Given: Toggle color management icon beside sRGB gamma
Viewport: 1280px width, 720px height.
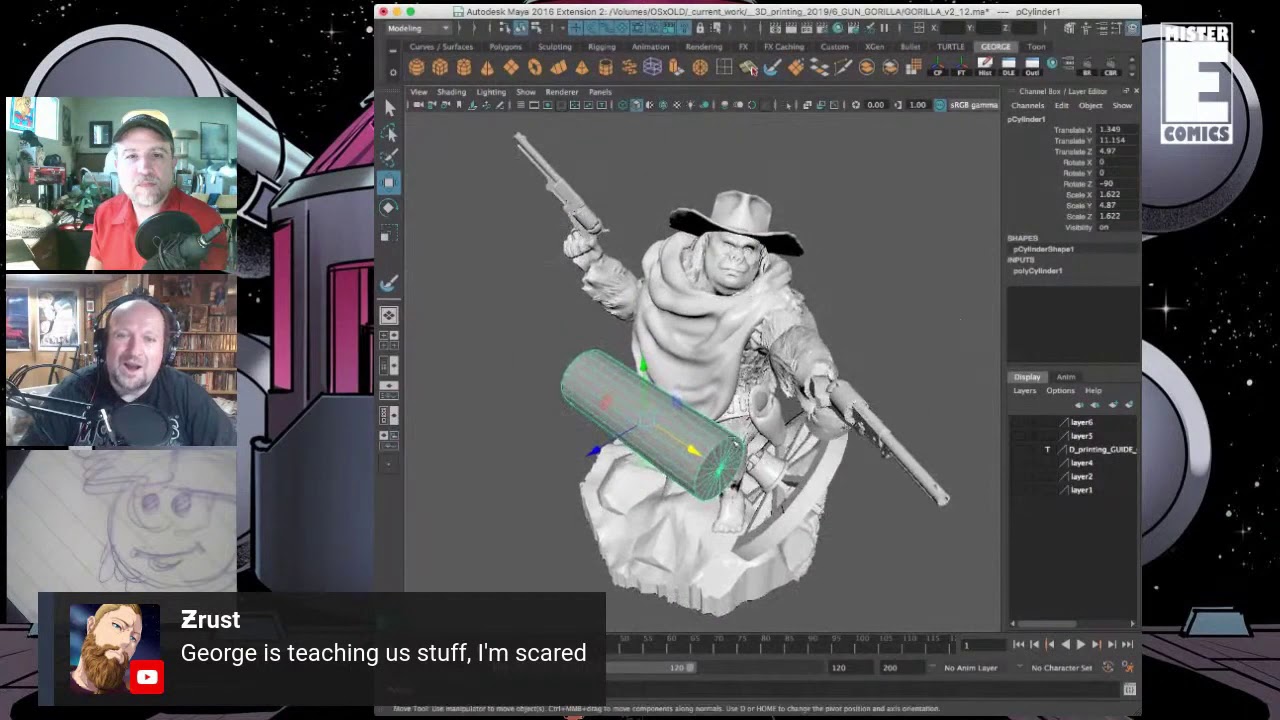Looking at the screenshot, I should click(940, 105).
